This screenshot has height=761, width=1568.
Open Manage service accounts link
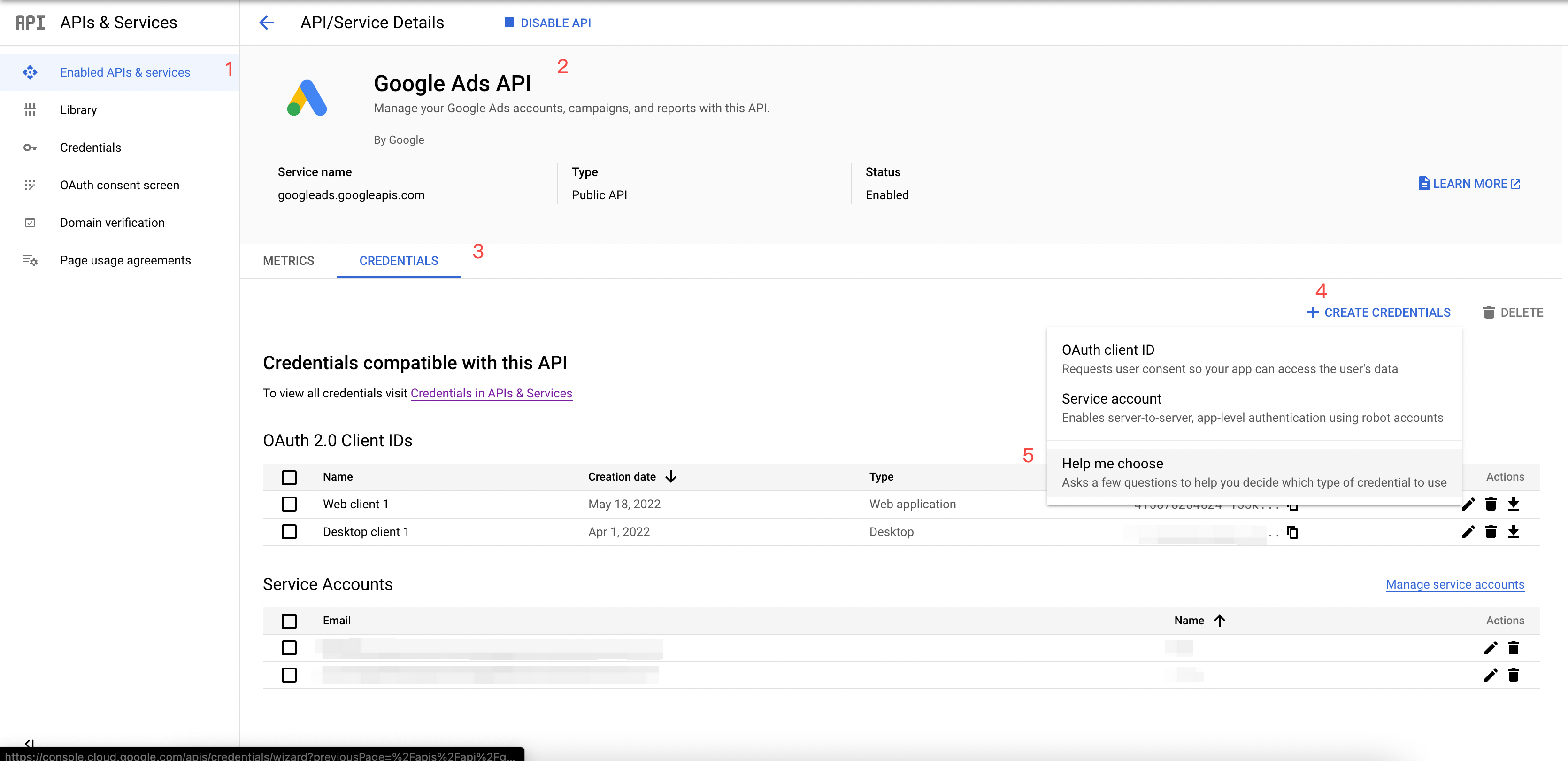1455,585
